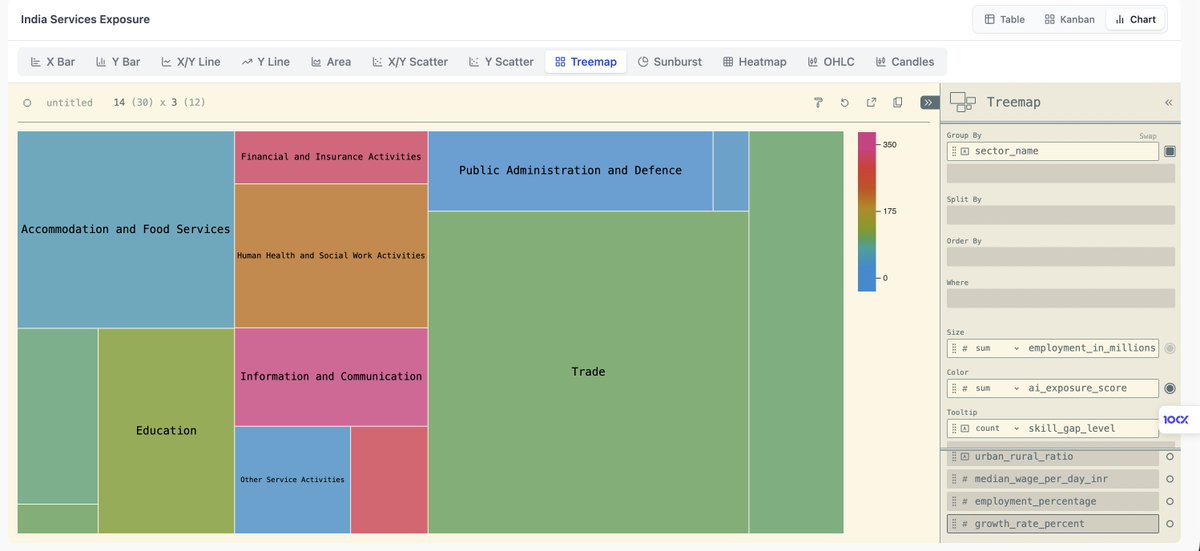
Task: Open the sum aggregate dropdown for employment_in_millions
Action: coord(998,348)
